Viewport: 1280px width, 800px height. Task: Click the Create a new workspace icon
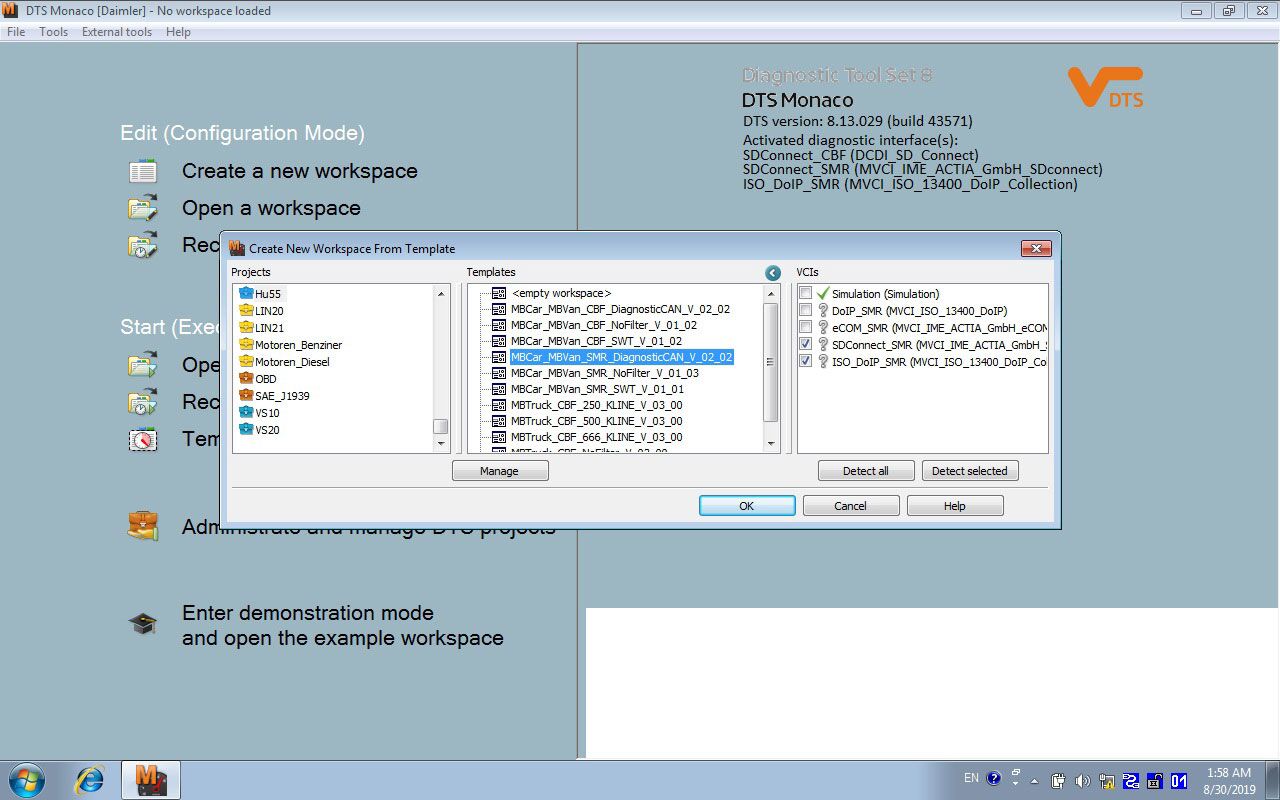[143, 171]
